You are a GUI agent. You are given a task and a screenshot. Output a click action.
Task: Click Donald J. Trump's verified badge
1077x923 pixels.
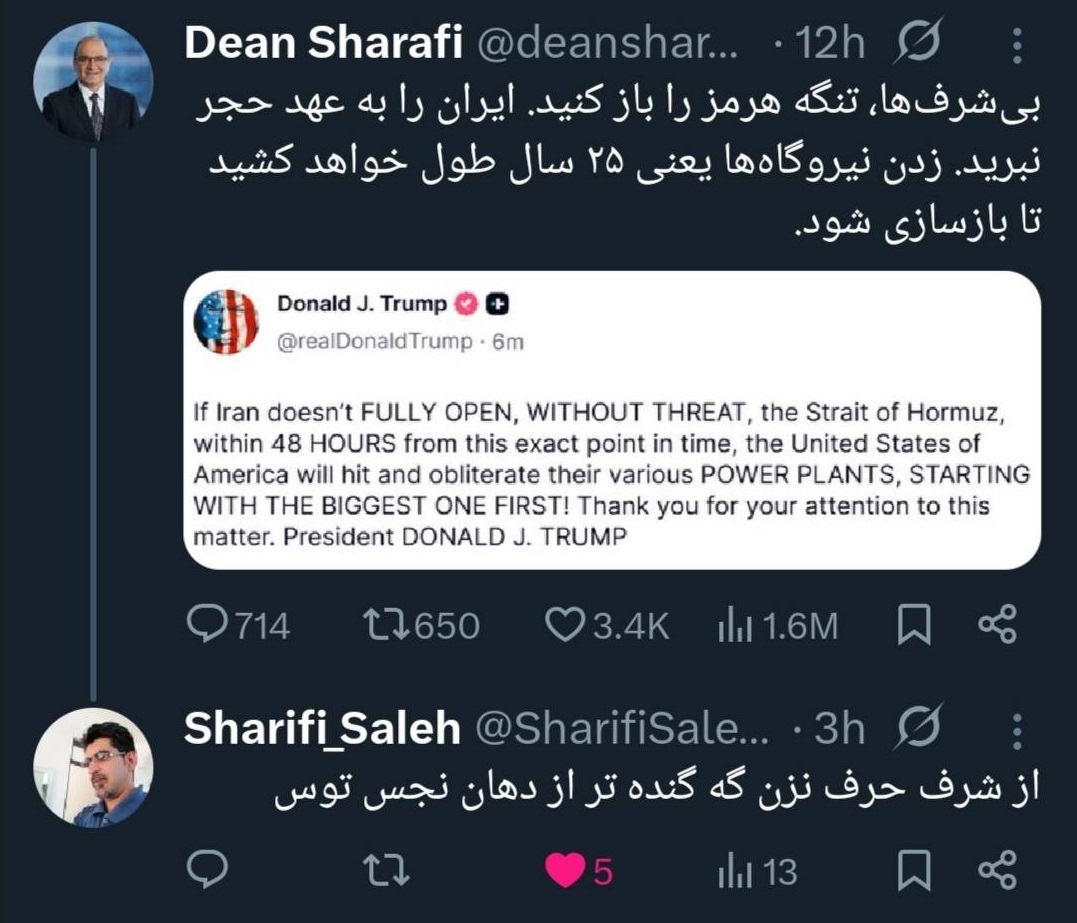(x=464, y=302)
